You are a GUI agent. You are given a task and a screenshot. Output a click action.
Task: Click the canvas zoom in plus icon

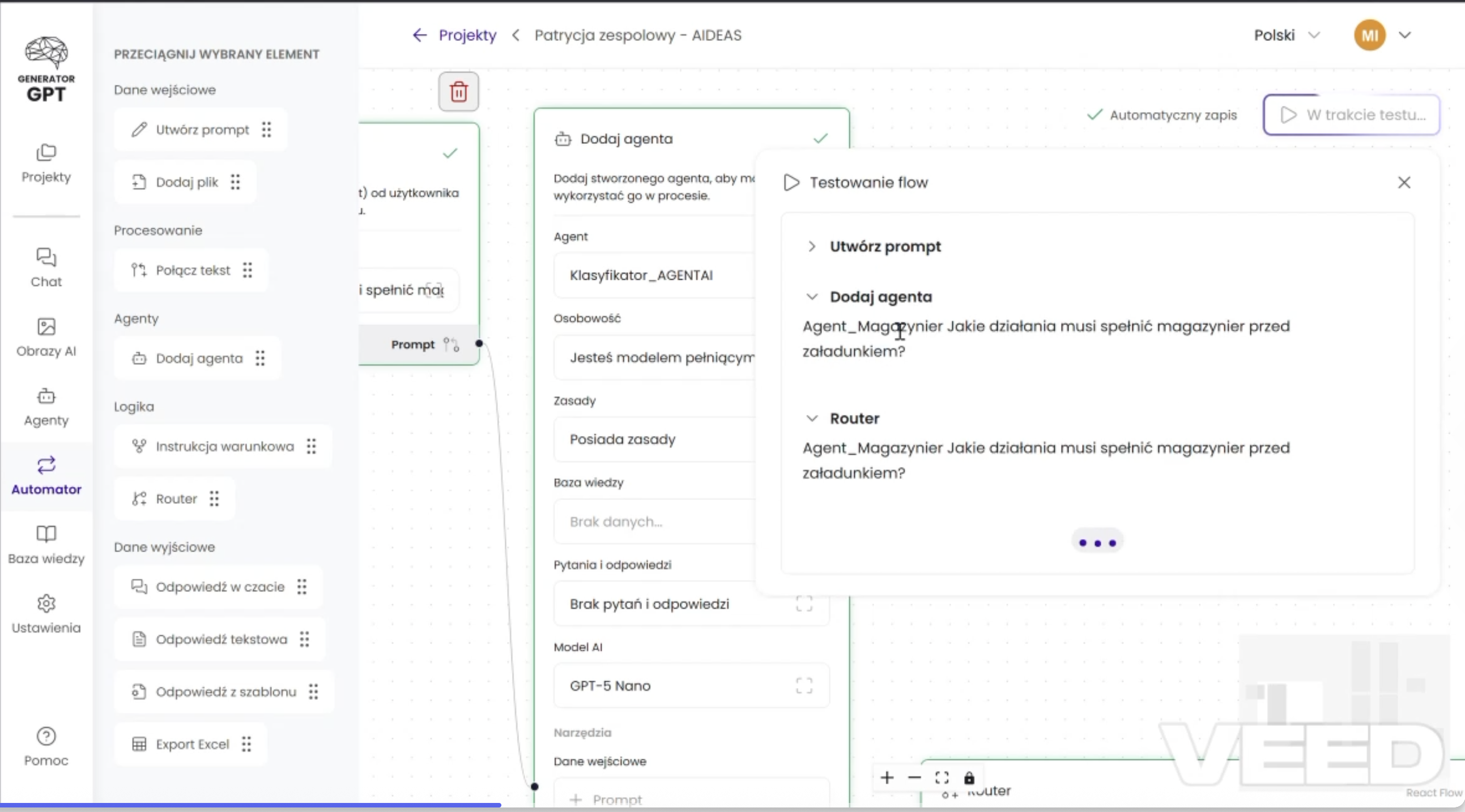point(887,777)
